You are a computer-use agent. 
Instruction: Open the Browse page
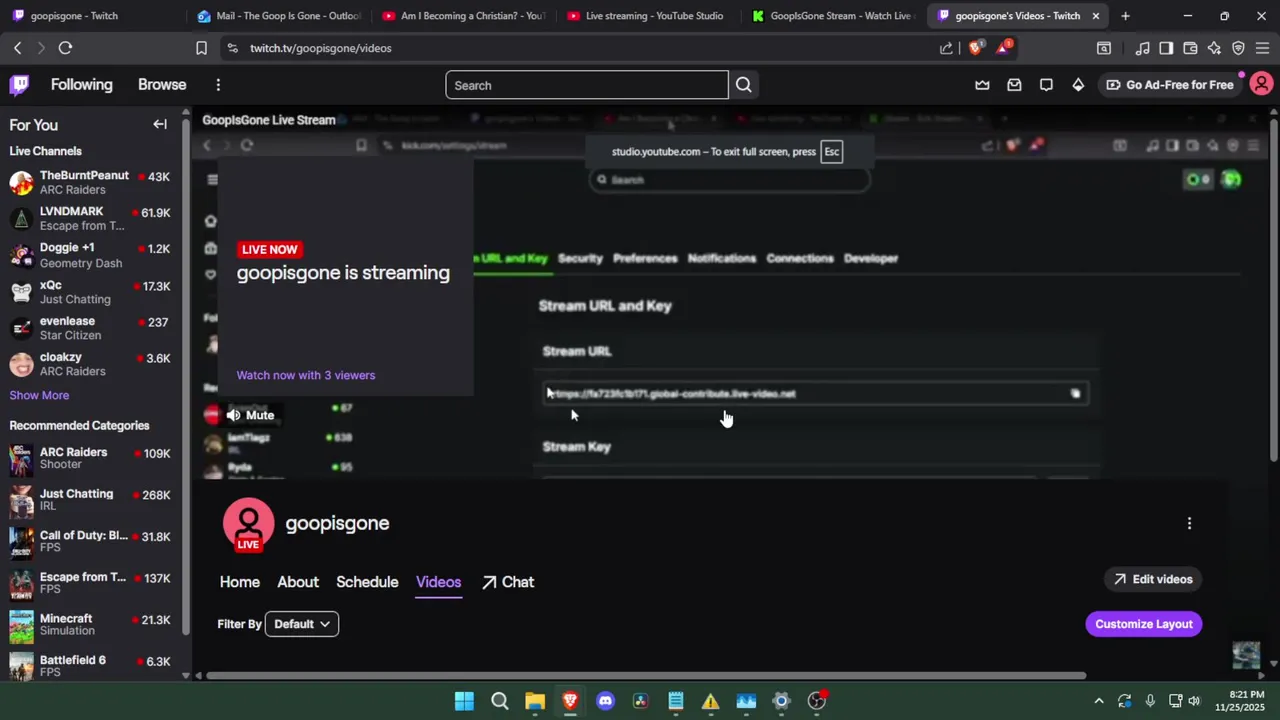point(162,85)
